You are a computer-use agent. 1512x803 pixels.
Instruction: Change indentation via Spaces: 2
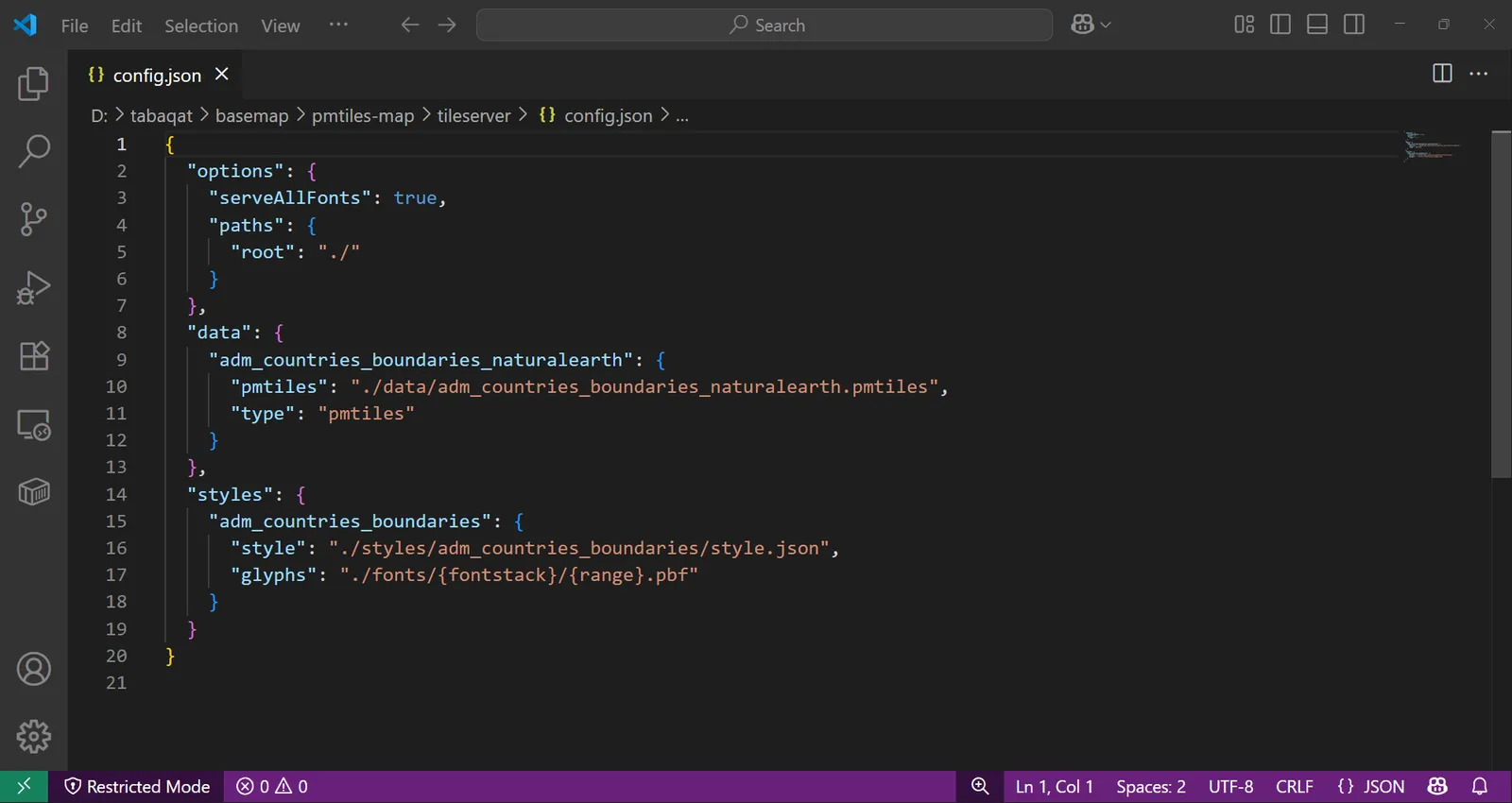(1151, 786)
